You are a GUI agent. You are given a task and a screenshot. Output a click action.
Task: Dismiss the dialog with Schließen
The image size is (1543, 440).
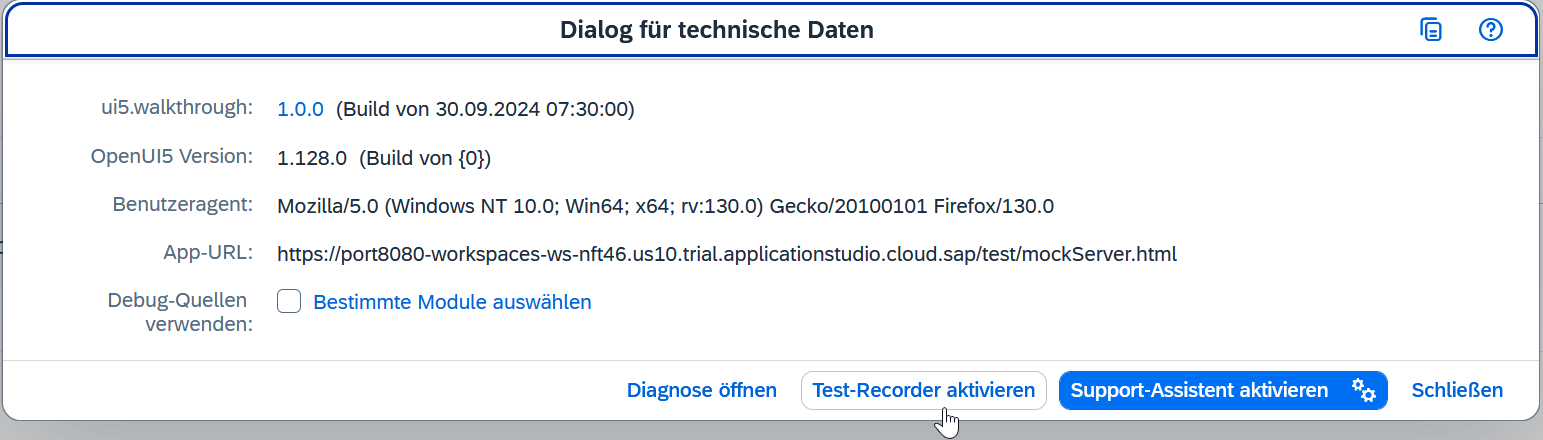pos(1457,390)
